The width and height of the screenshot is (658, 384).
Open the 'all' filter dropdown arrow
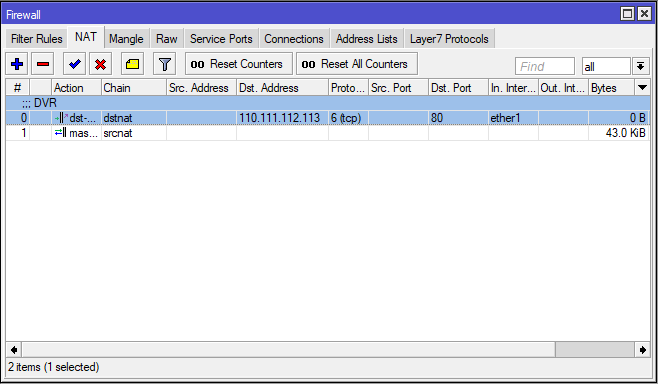click(640, 66)
